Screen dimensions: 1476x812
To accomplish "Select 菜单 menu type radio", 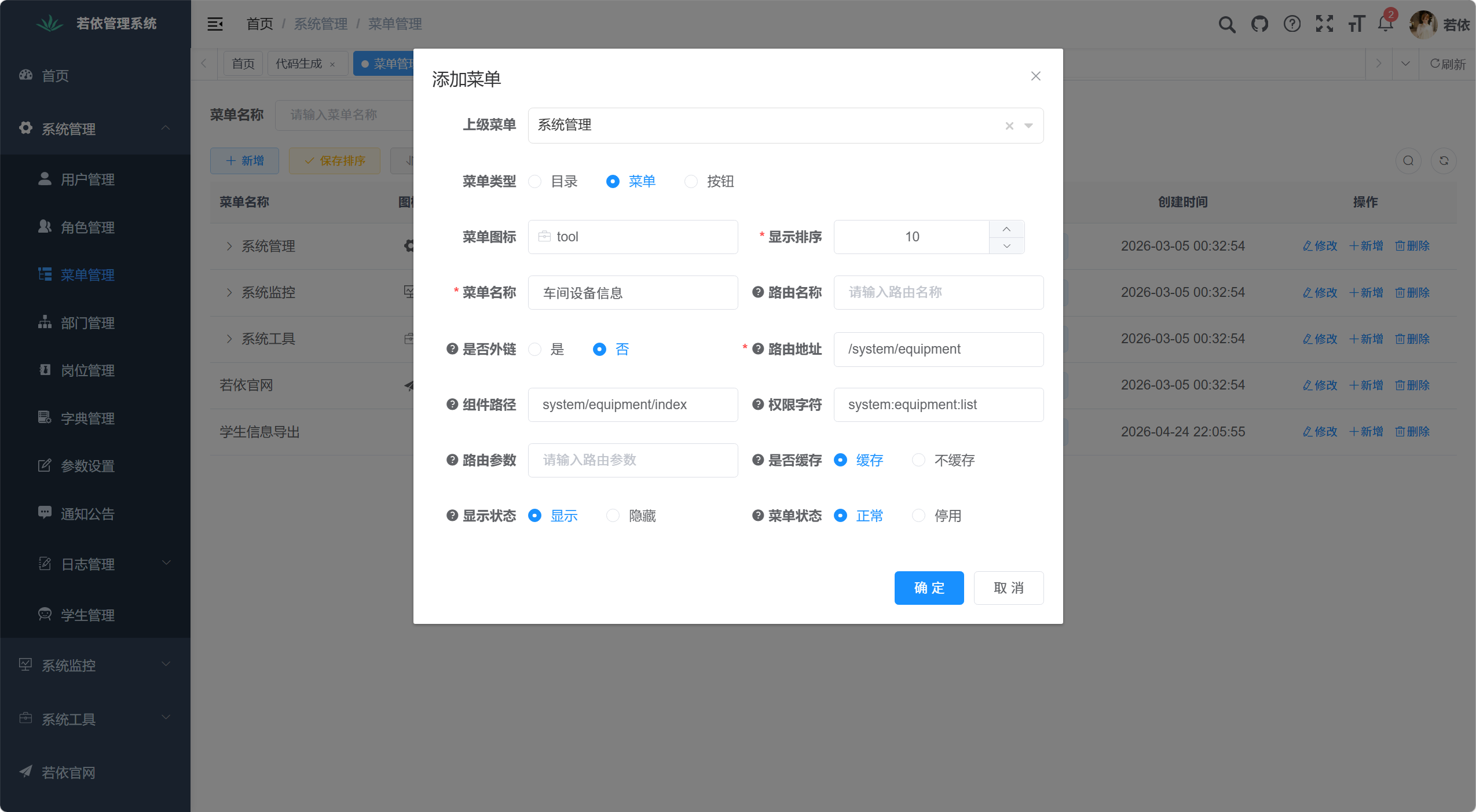I will 613,182.
